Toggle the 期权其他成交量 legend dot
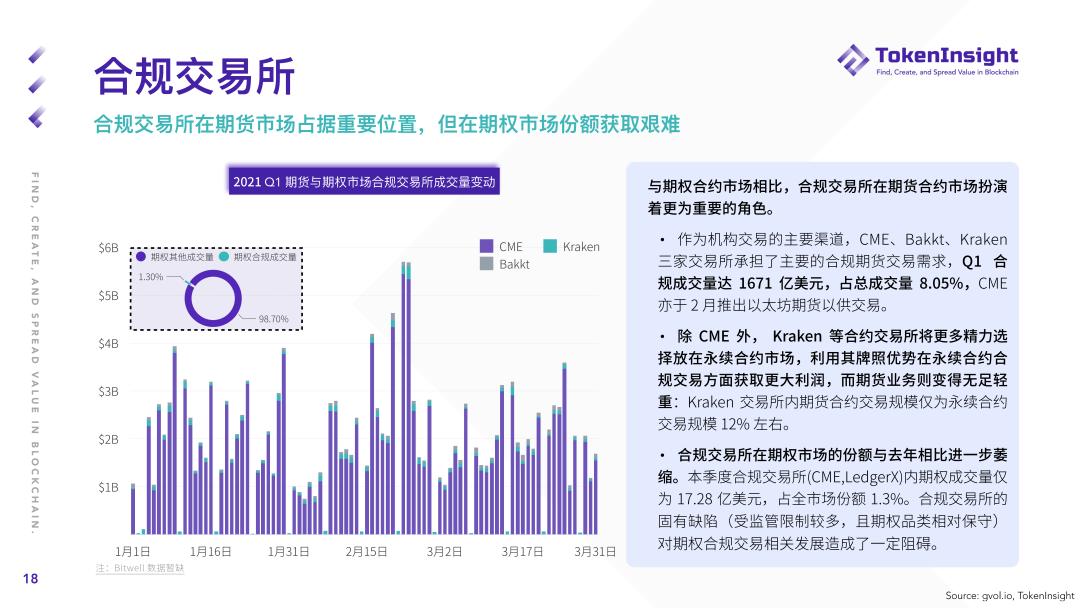This screenshot has width=1080, height=608. (139, 254)
